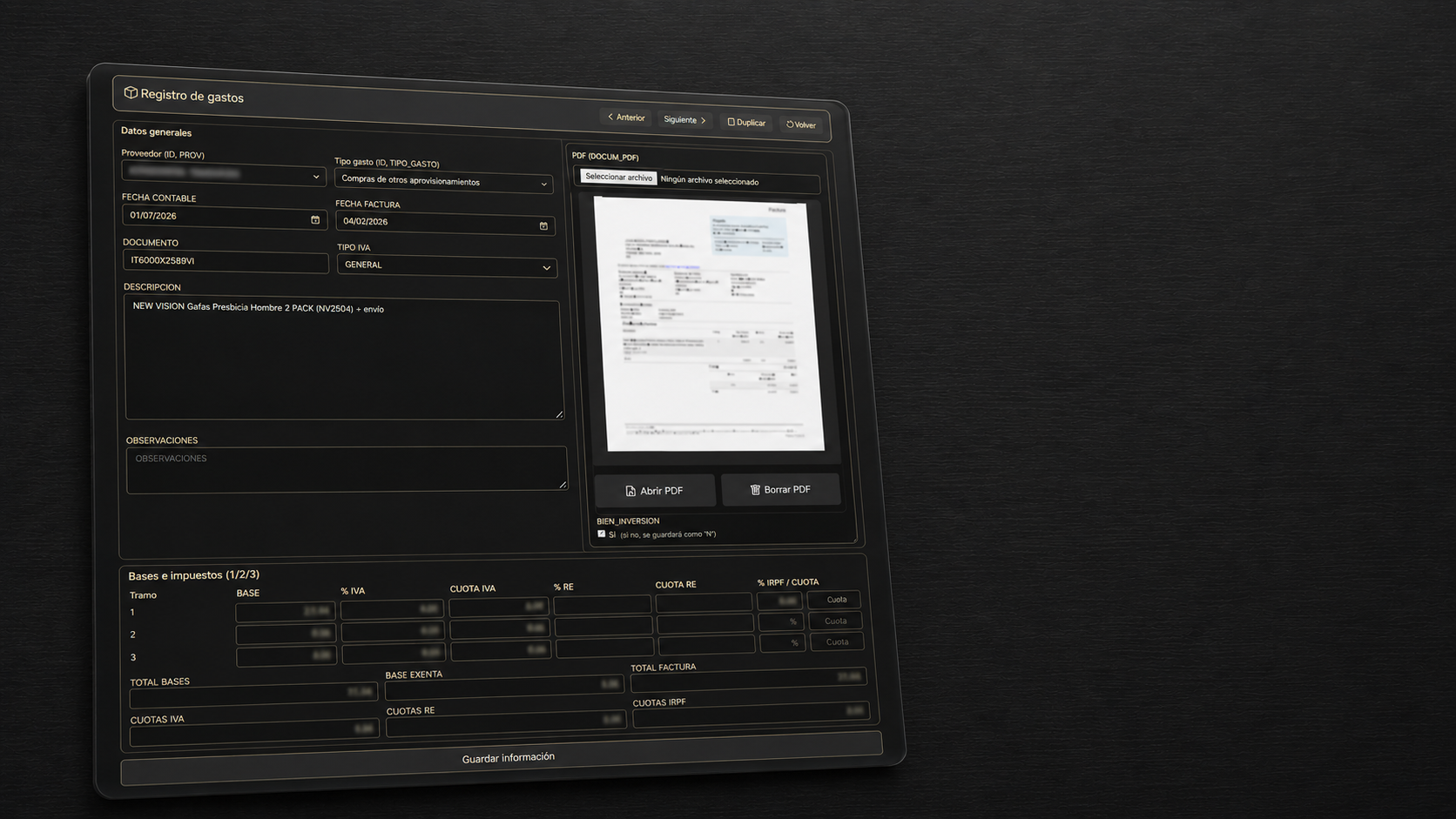Open the FECHA CONTABLE calendar picker icon

pyautogui.click(x=315, y=219)
